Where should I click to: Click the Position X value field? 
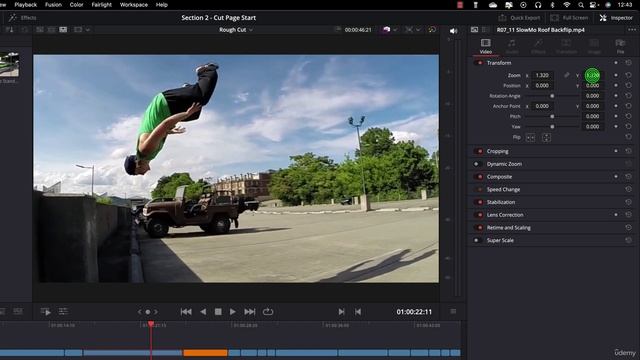(542, 86)
